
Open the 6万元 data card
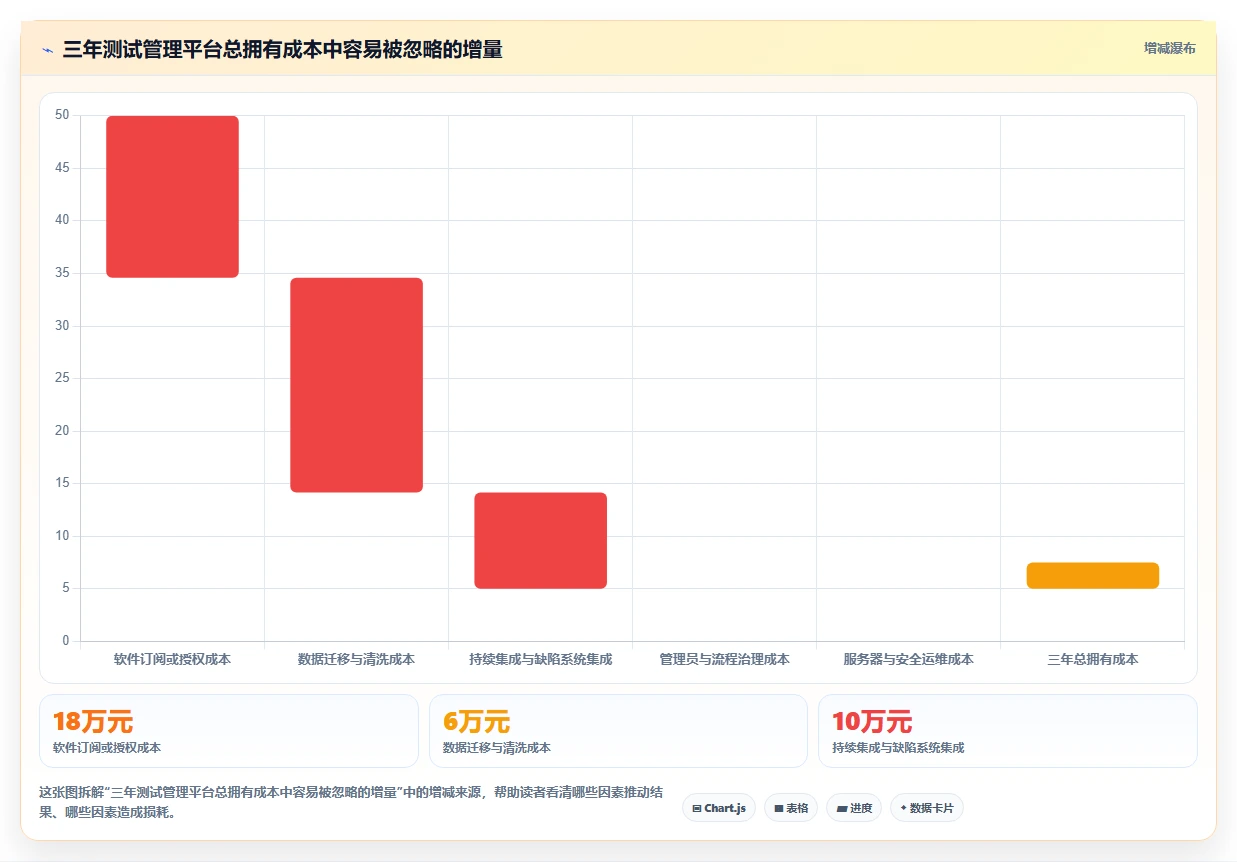[618, 731]
